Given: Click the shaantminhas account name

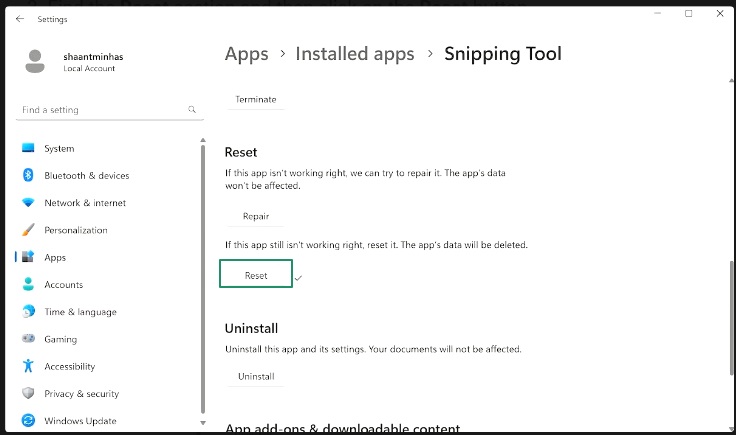Looking at the screenshot, I should pyautogui.click(x=93, y=57).
